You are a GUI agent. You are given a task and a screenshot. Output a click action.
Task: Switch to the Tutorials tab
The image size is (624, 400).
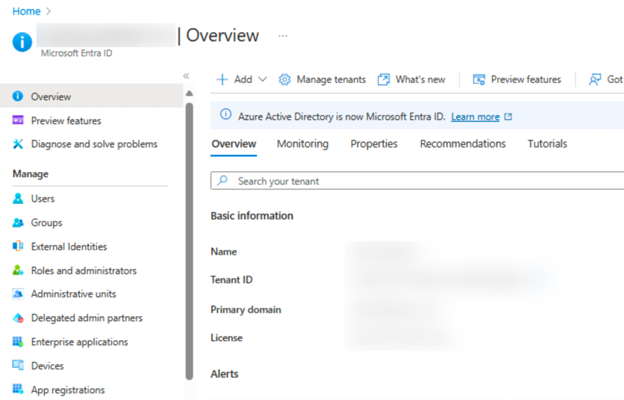coord(547,144)
